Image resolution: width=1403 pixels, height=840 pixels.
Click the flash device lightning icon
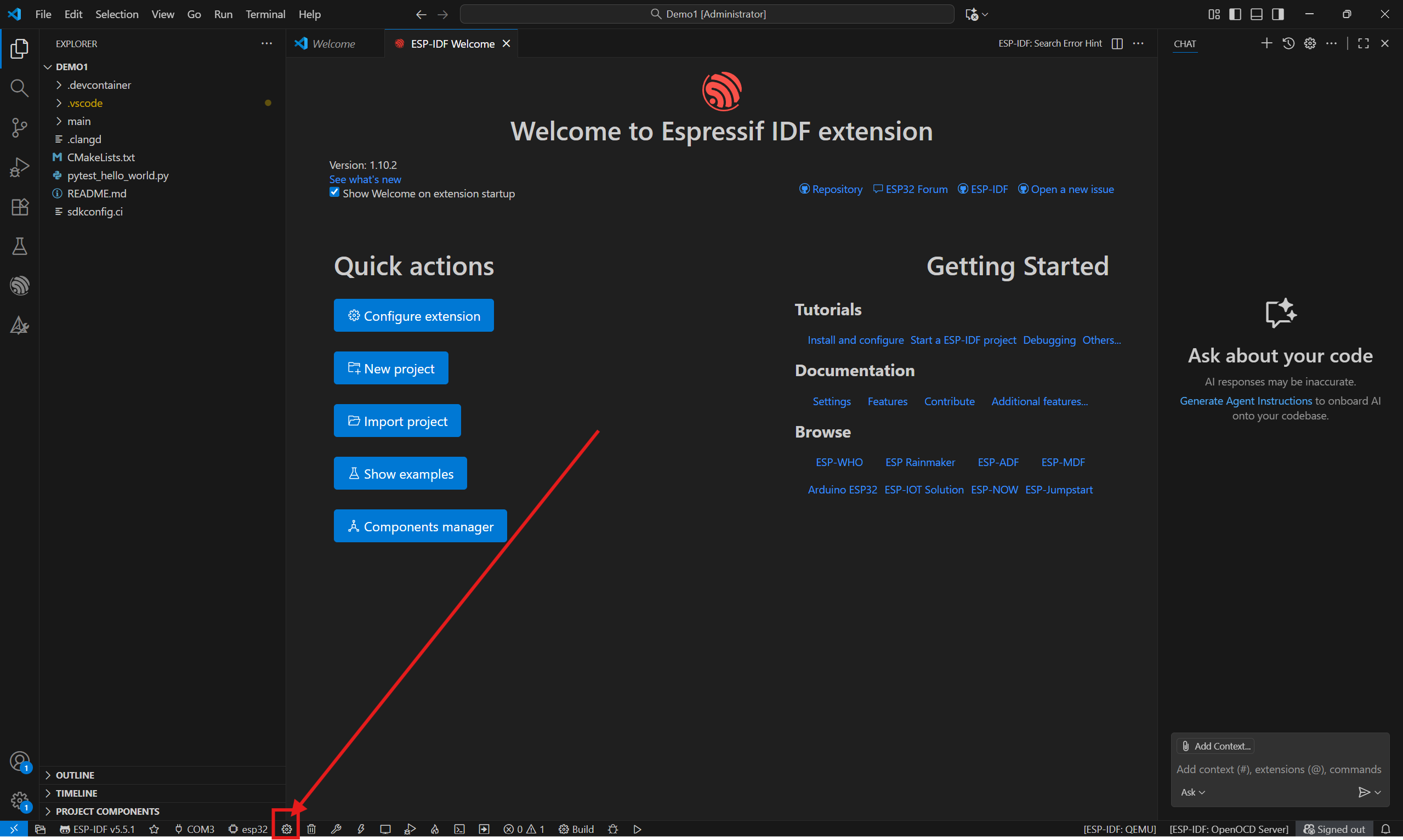click(x=361, y=828)
